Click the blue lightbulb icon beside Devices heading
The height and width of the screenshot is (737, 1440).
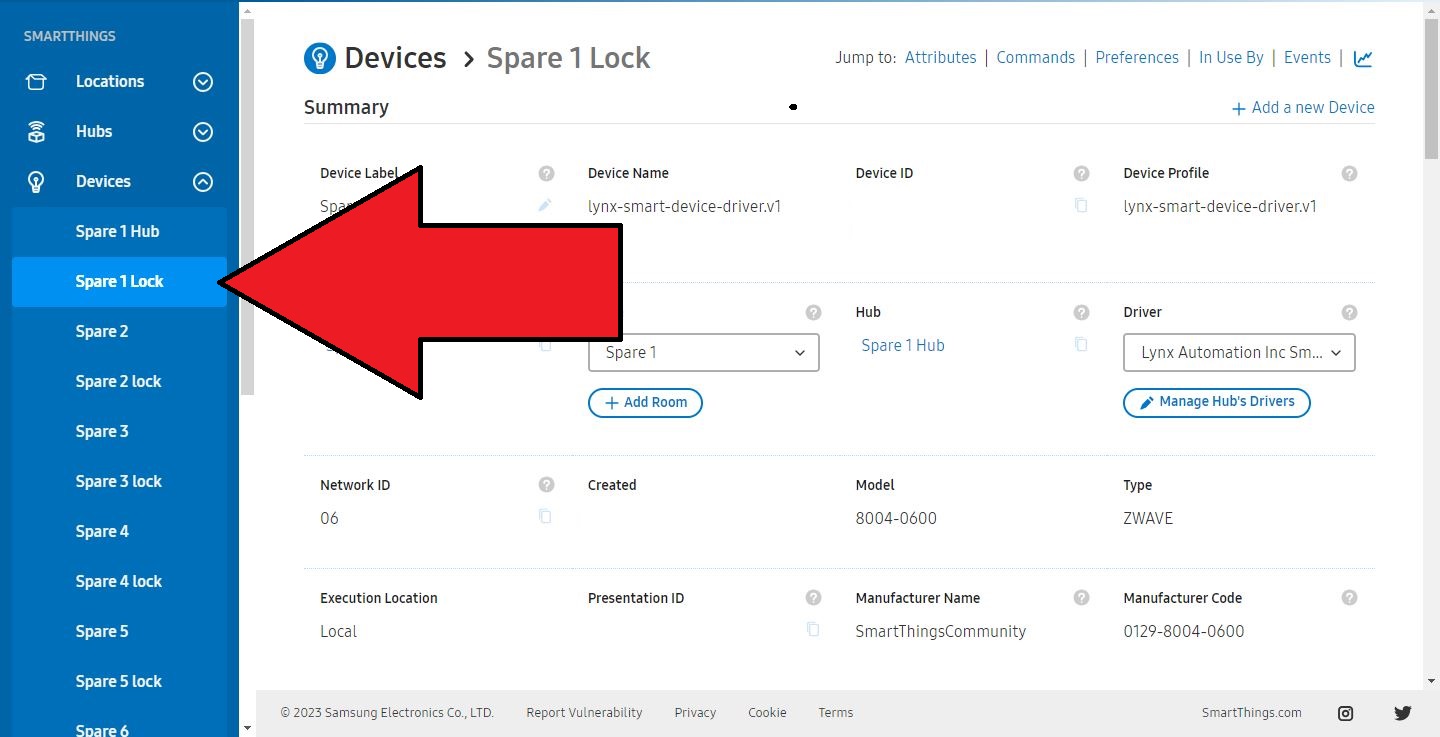(319, 58)
